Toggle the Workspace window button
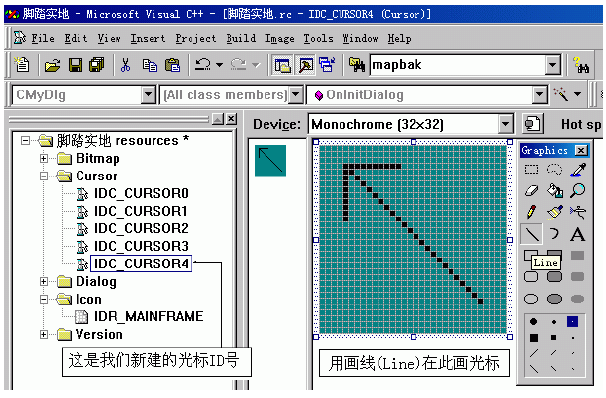 (x=282, y=65)
